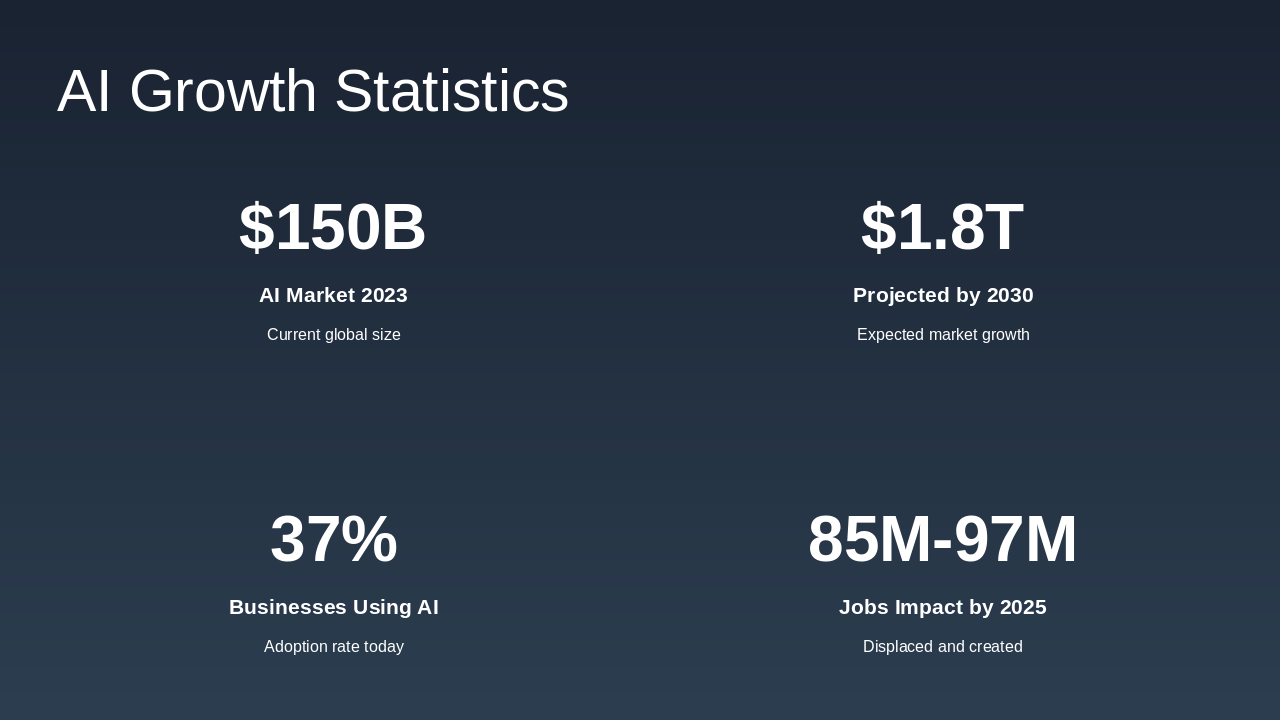This screenshot has width=1280, height=720.
Task: Click the "AI Growth Statistics" slide title
Action: pyautogui.click(x=313, y=91)
